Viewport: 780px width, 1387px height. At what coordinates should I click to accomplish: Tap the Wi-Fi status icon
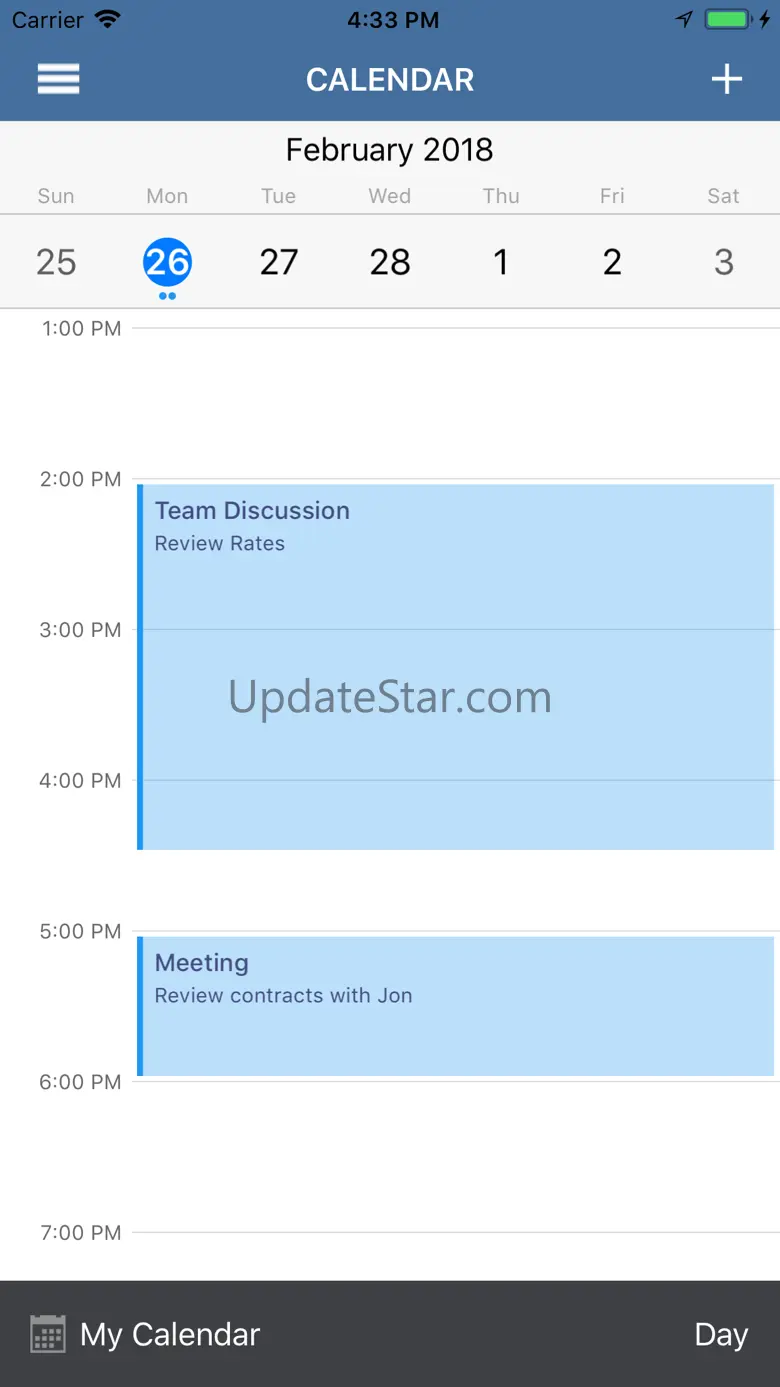tap(107, 19)
